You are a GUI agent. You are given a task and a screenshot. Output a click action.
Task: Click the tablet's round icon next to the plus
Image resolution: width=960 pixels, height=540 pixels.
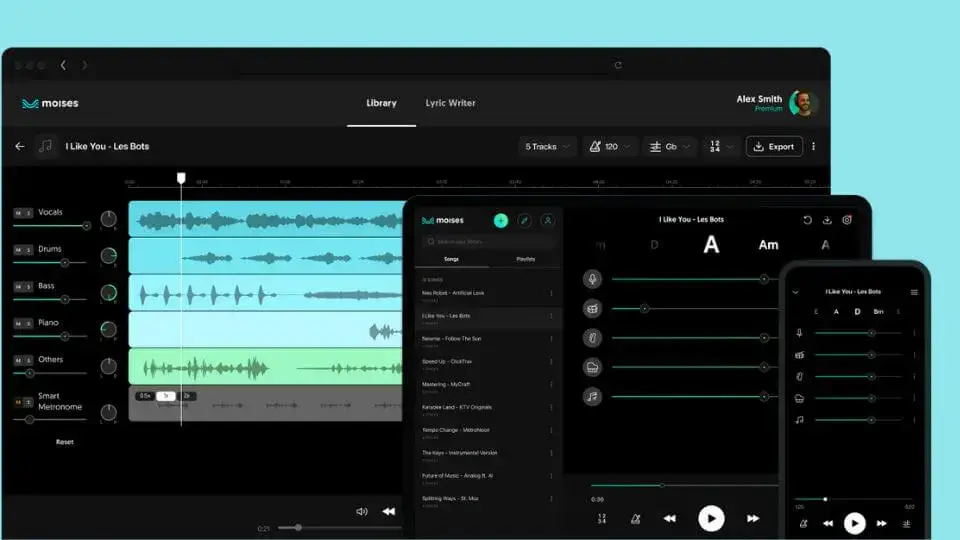click(x=524, y=220)
